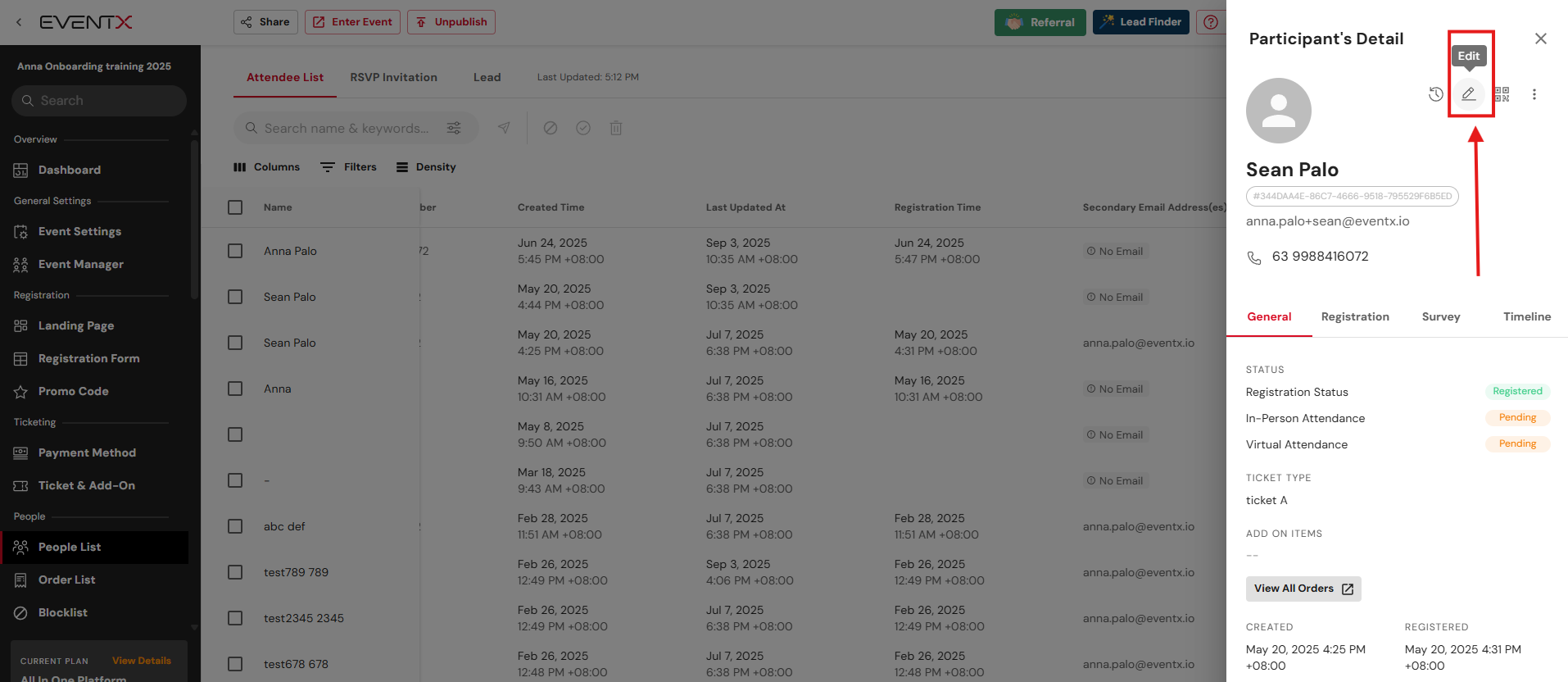1568x682 pixels.
Task: Click the search filter sliders icon
Action: click(x=454, y=128)
